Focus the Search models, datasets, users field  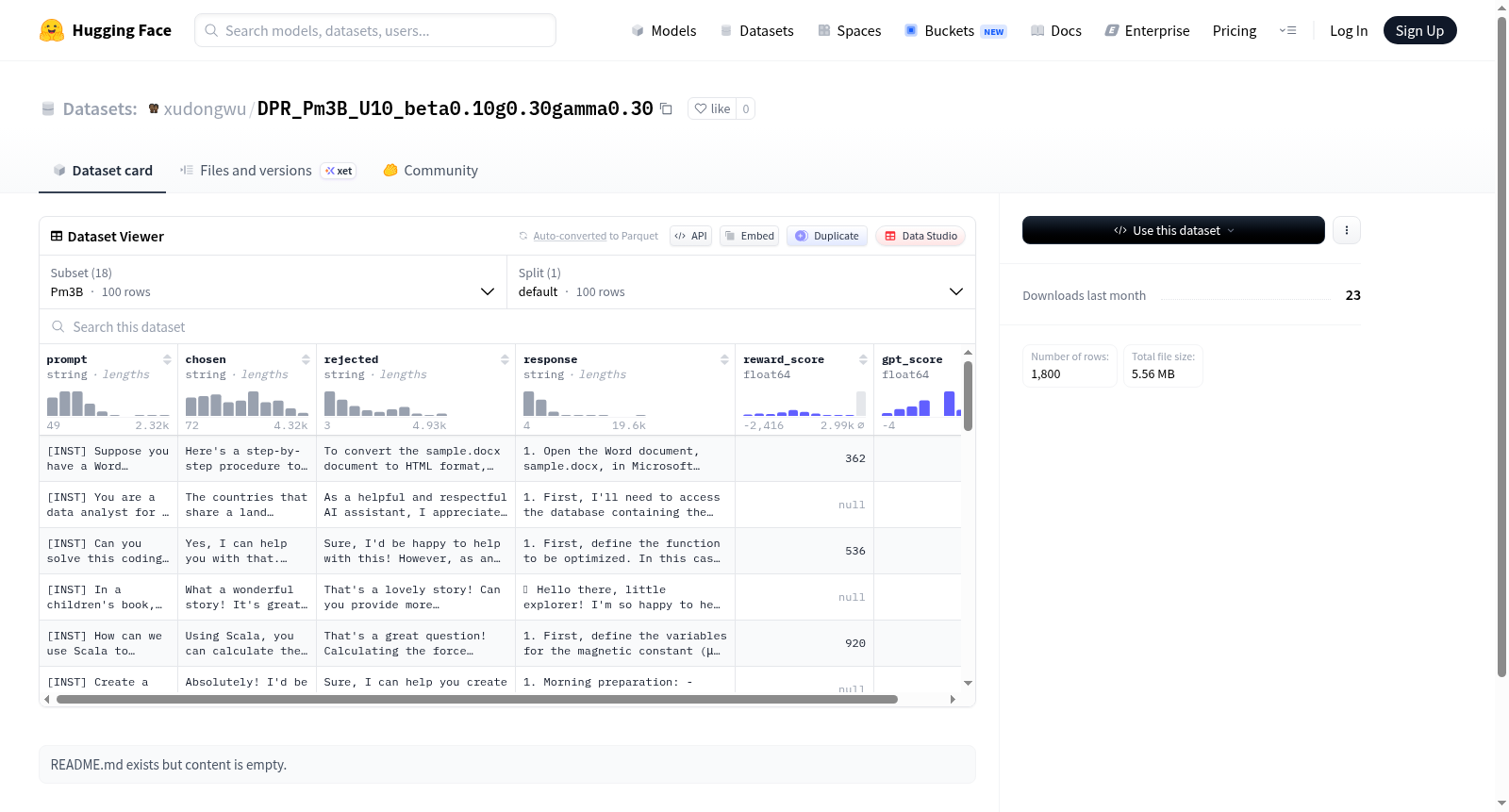tap(375, 30)
